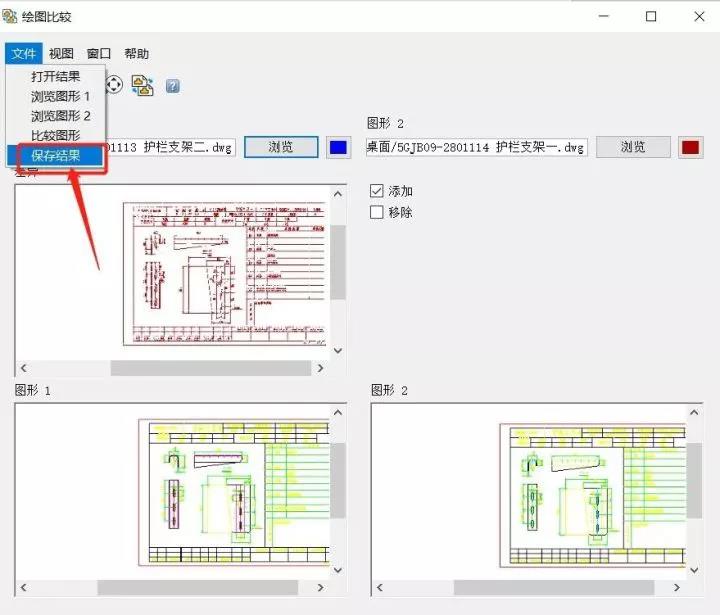The width and height of the screenshot is (720, 615).
Task: Click the drawing compare app icon in title bar
Action: click(10, 17)
